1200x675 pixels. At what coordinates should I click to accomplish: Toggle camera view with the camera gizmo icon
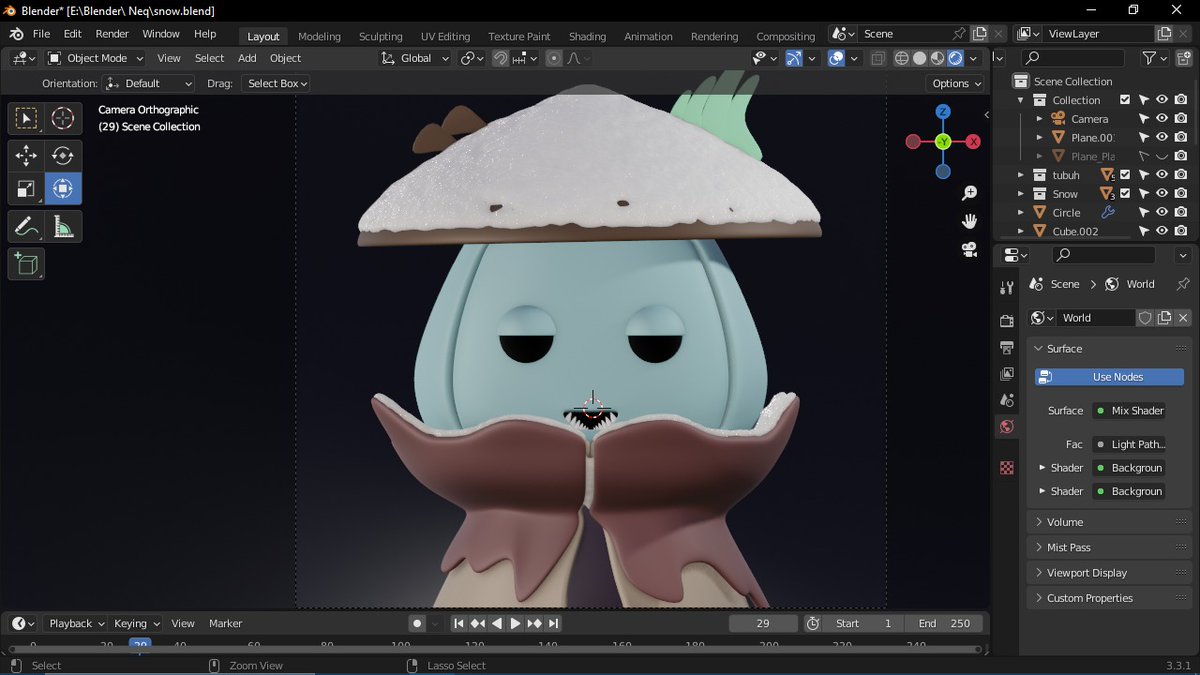tap(969, 249)
